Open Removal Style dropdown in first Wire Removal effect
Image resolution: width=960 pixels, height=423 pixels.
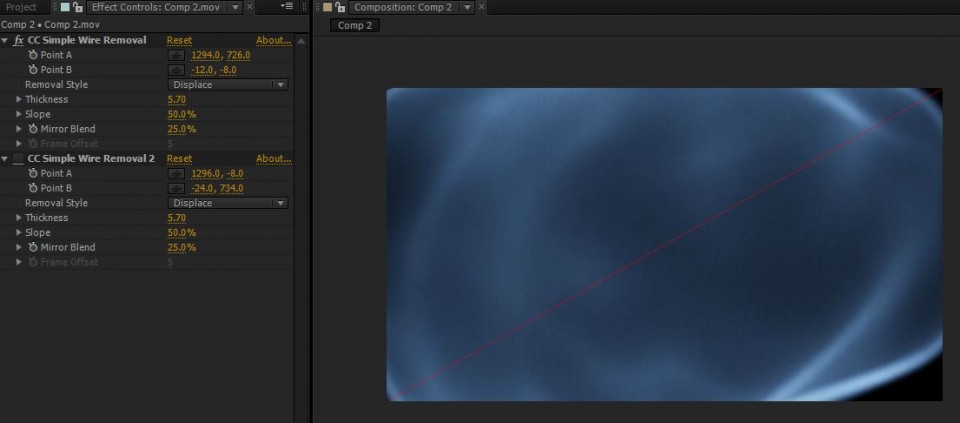click(x=228, y=85)
